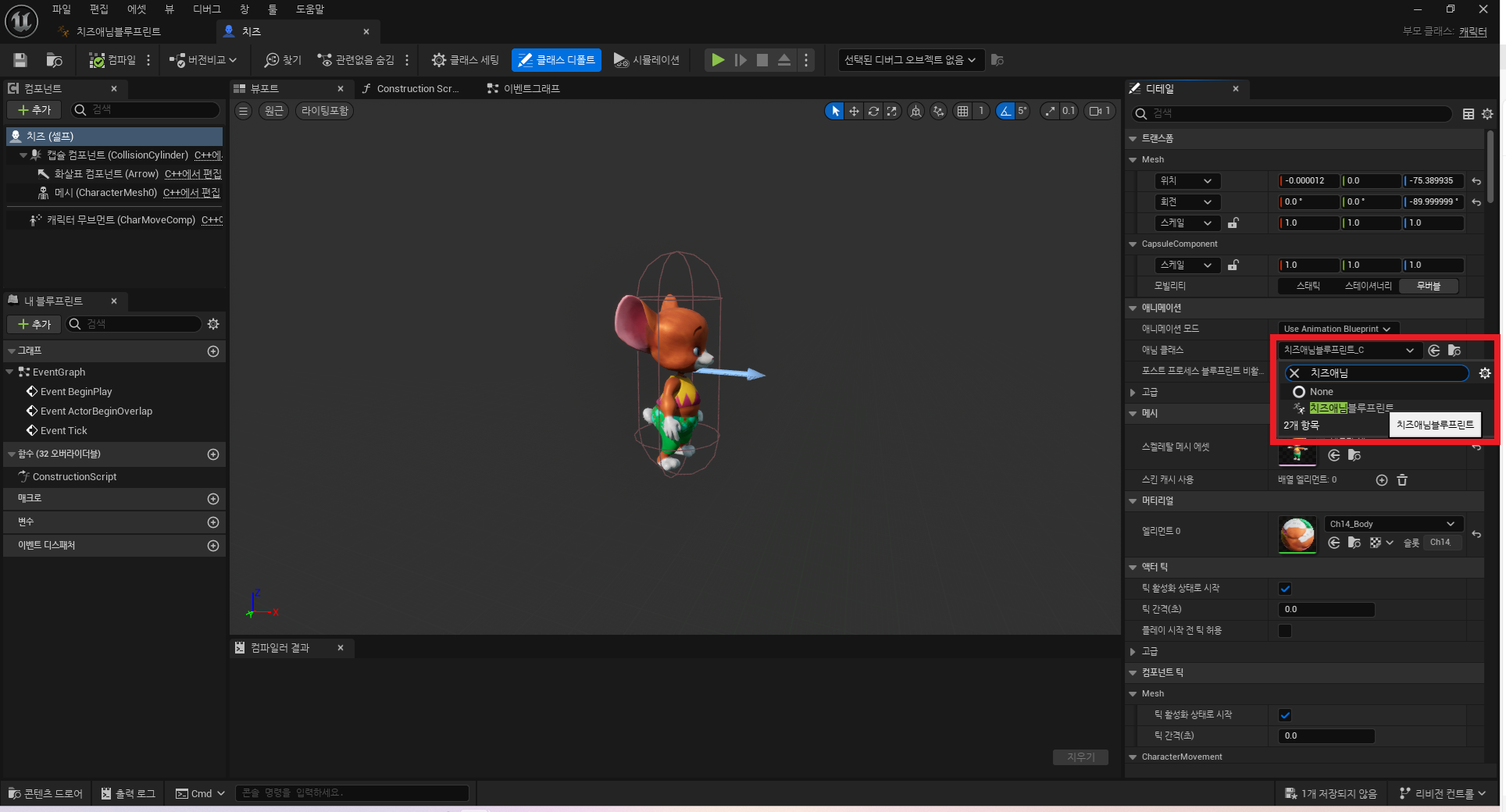Open Animation Mode dropdown
The height and width of the screenshot is (812, 1506).
1338,329
